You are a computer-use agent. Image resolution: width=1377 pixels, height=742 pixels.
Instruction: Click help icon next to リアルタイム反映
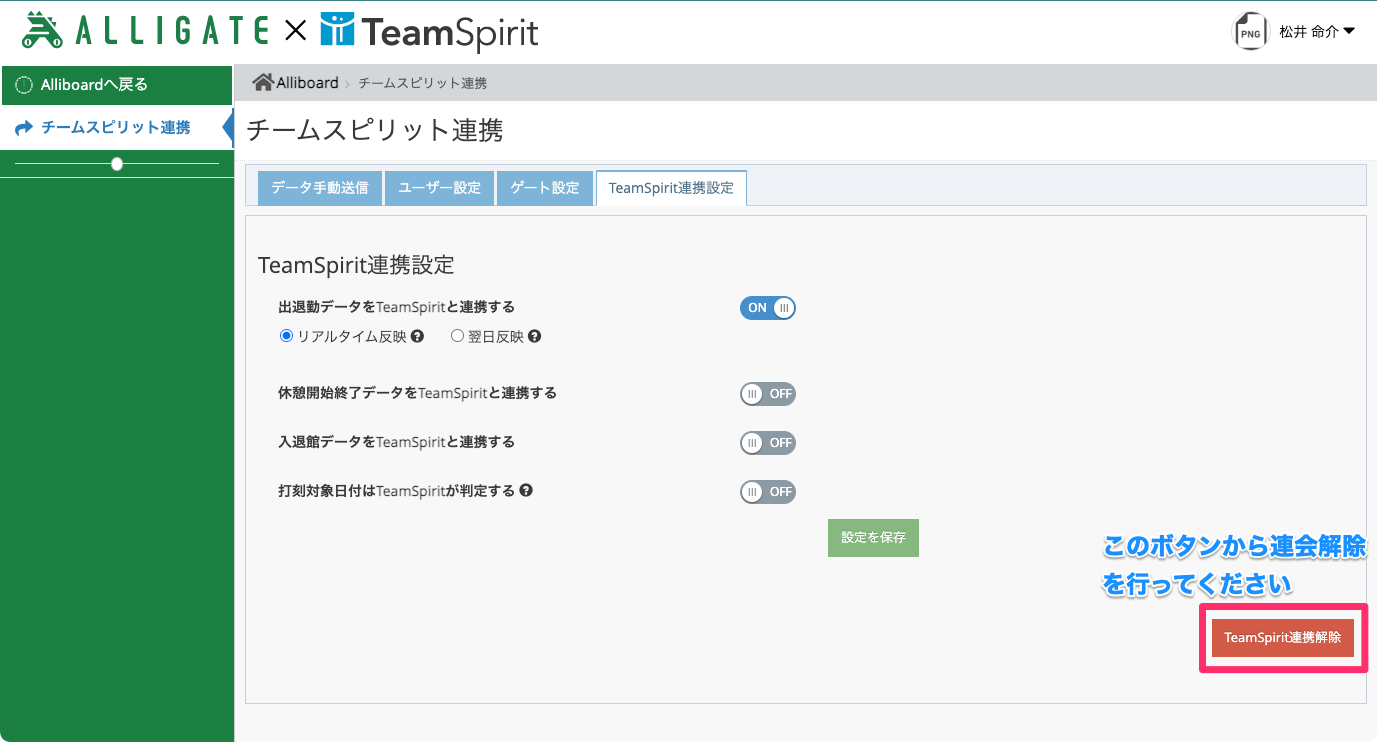(x=417, y=337)
